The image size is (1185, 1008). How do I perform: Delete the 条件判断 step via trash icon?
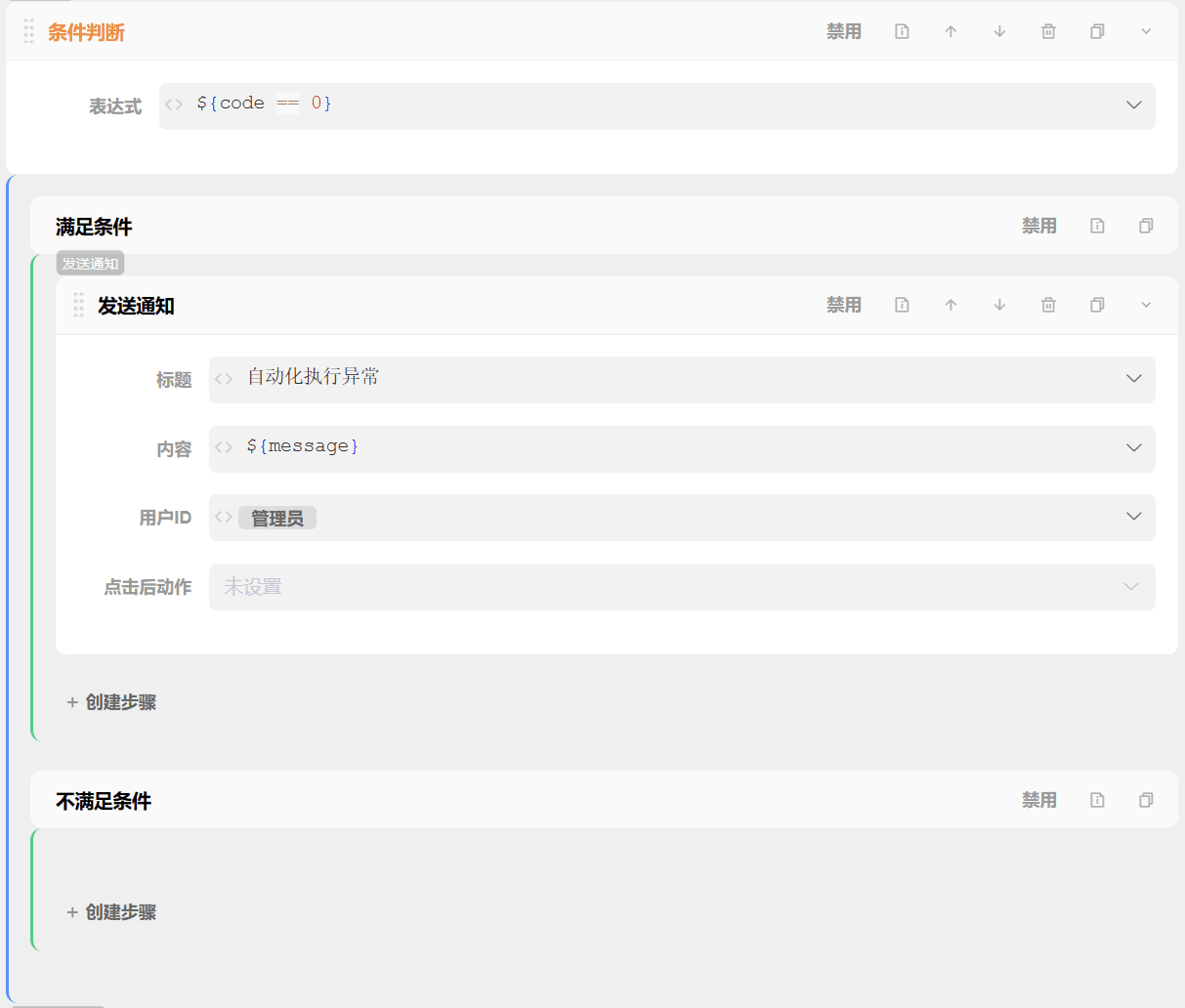pos(1048,31)
